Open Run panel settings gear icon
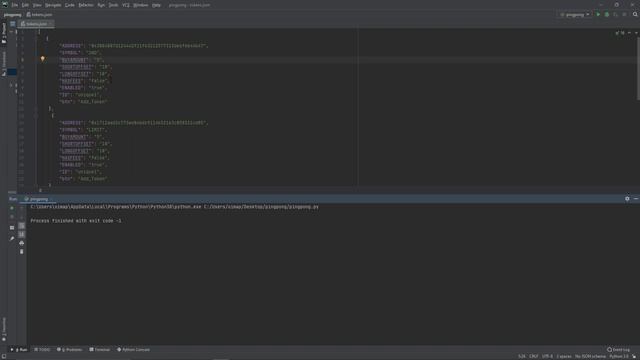Viewport: 640px width, 360px height. [x=627, y=199]
